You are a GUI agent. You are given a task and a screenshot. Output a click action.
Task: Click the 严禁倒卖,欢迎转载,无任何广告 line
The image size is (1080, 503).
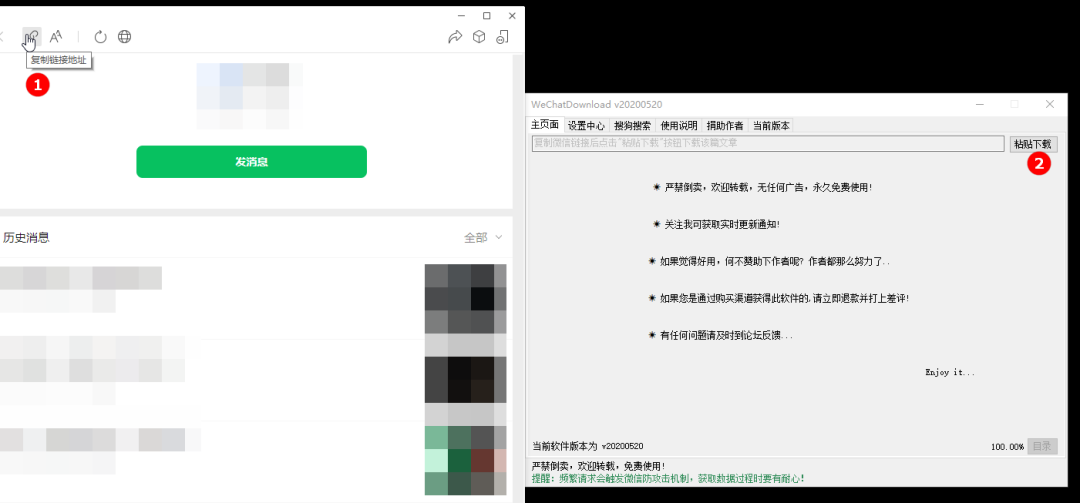pyautogui.click(x=763, y=187)
